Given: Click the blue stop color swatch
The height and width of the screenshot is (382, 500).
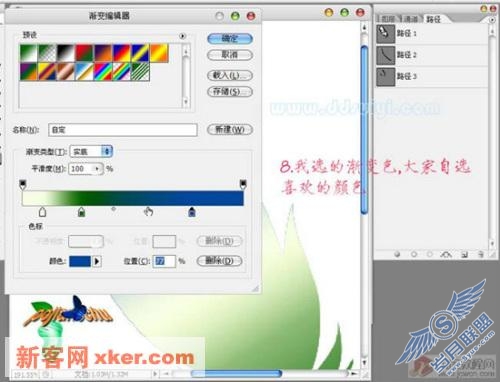Looking at the screenshot, I should pyautogui.click(x=80, y=261).
